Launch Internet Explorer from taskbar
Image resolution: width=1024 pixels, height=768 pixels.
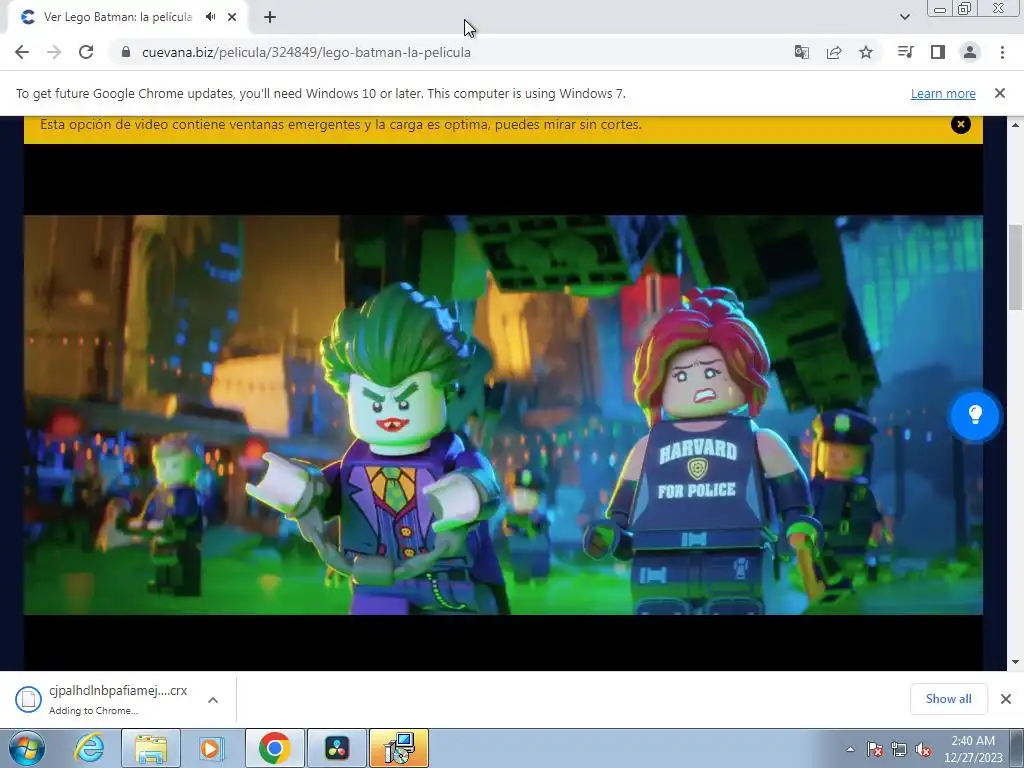pos(89,748)
